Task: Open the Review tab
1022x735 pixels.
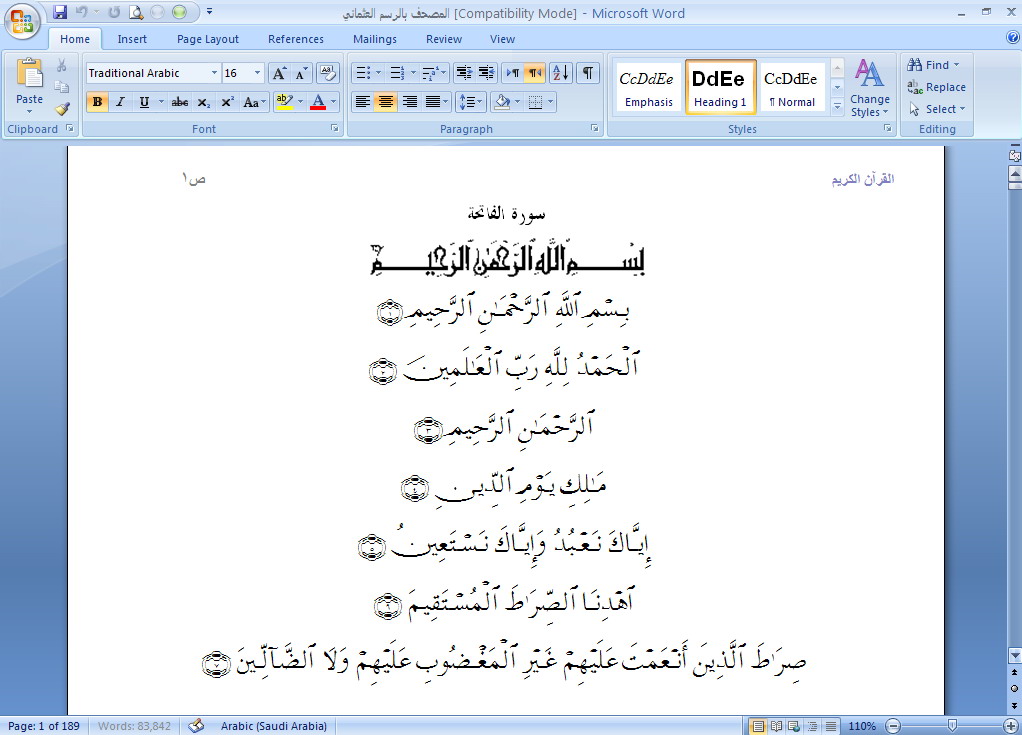Action: pos(444,39)
